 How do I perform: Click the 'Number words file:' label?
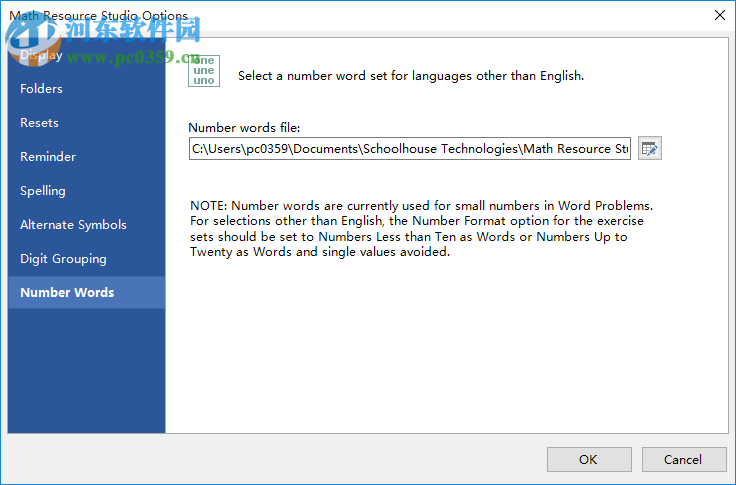coord(244,128)
